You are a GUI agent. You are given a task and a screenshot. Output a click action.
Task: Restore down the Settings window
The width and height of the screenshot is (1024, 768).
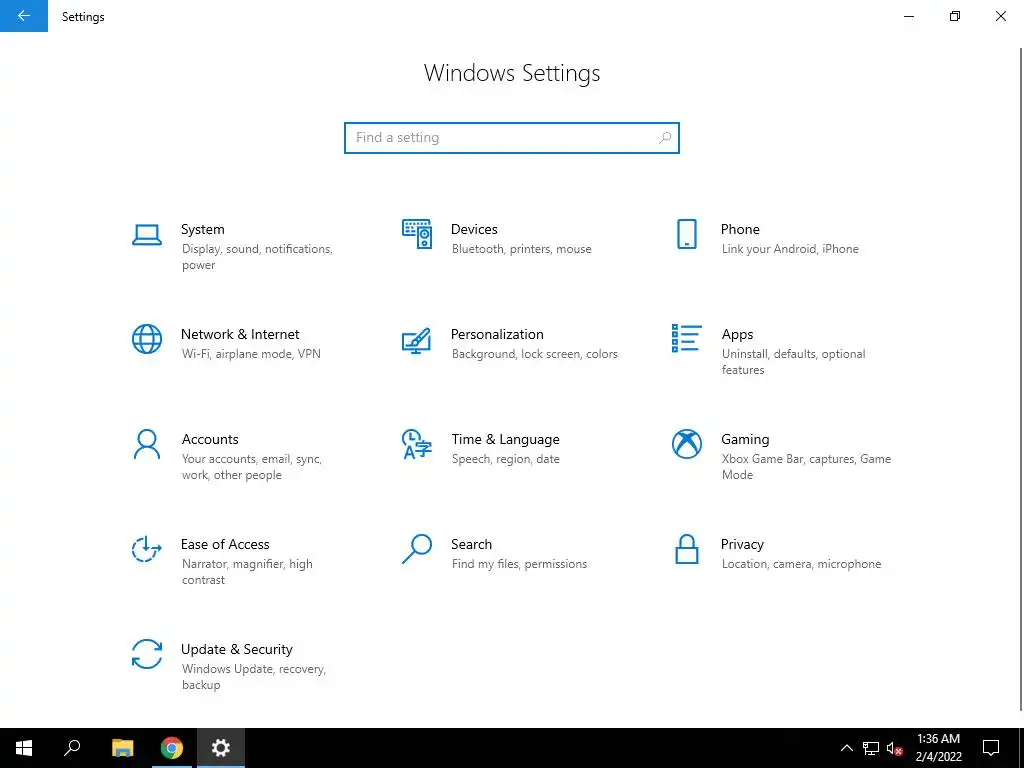pos(955,16)
